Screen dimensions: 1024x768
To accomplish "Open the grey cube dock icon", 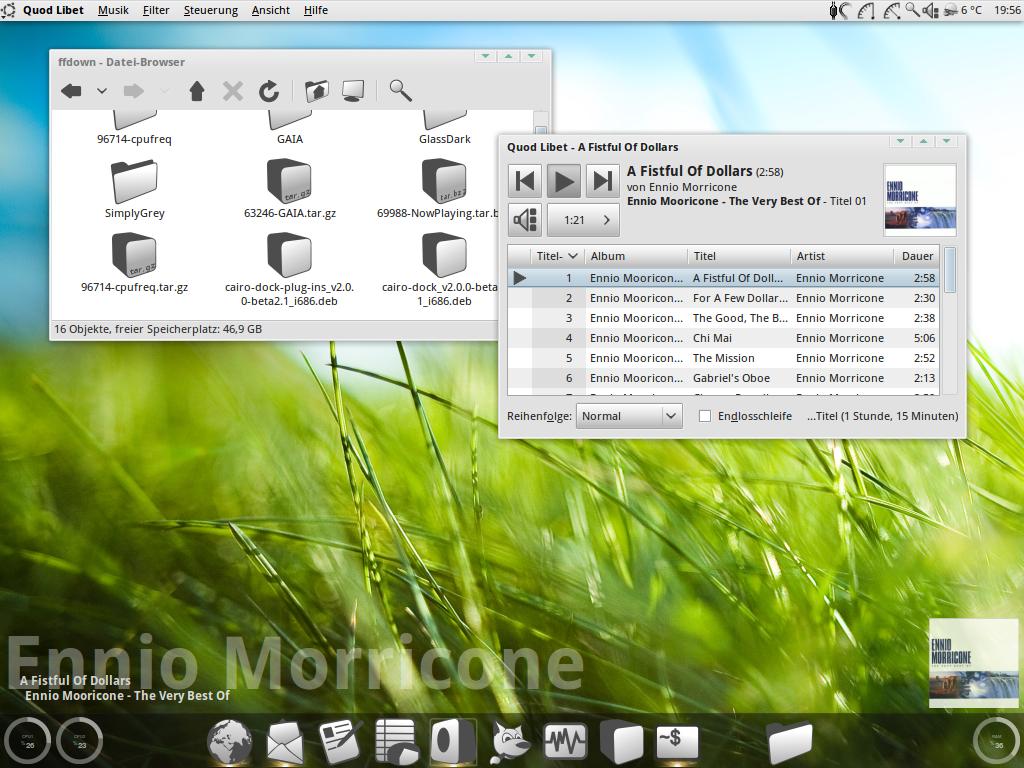I will (x=621, y=742).
